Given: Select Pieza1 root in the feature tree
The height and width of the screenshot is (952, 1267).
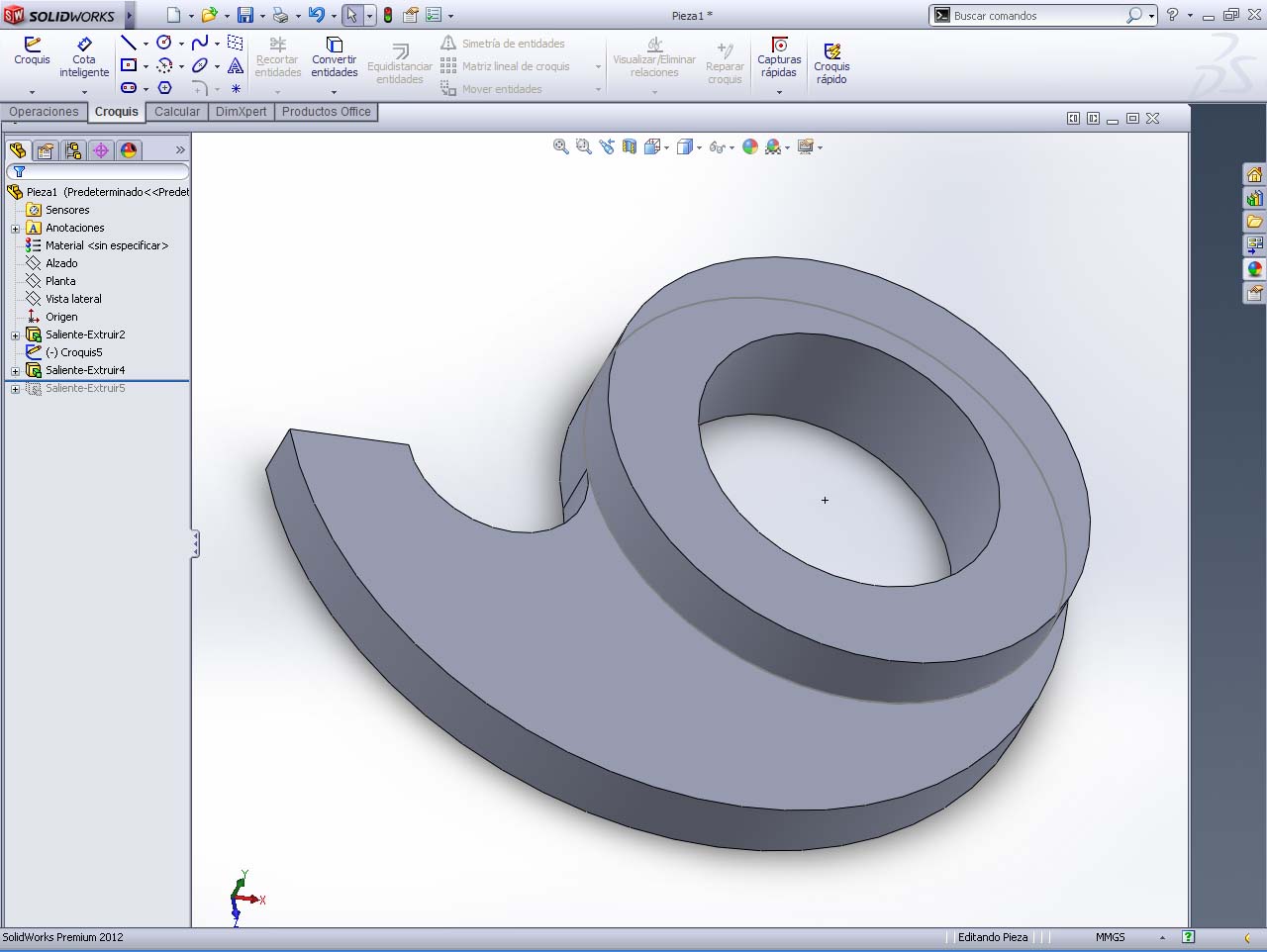Looking at the screenshot, I should coord(98,192).
